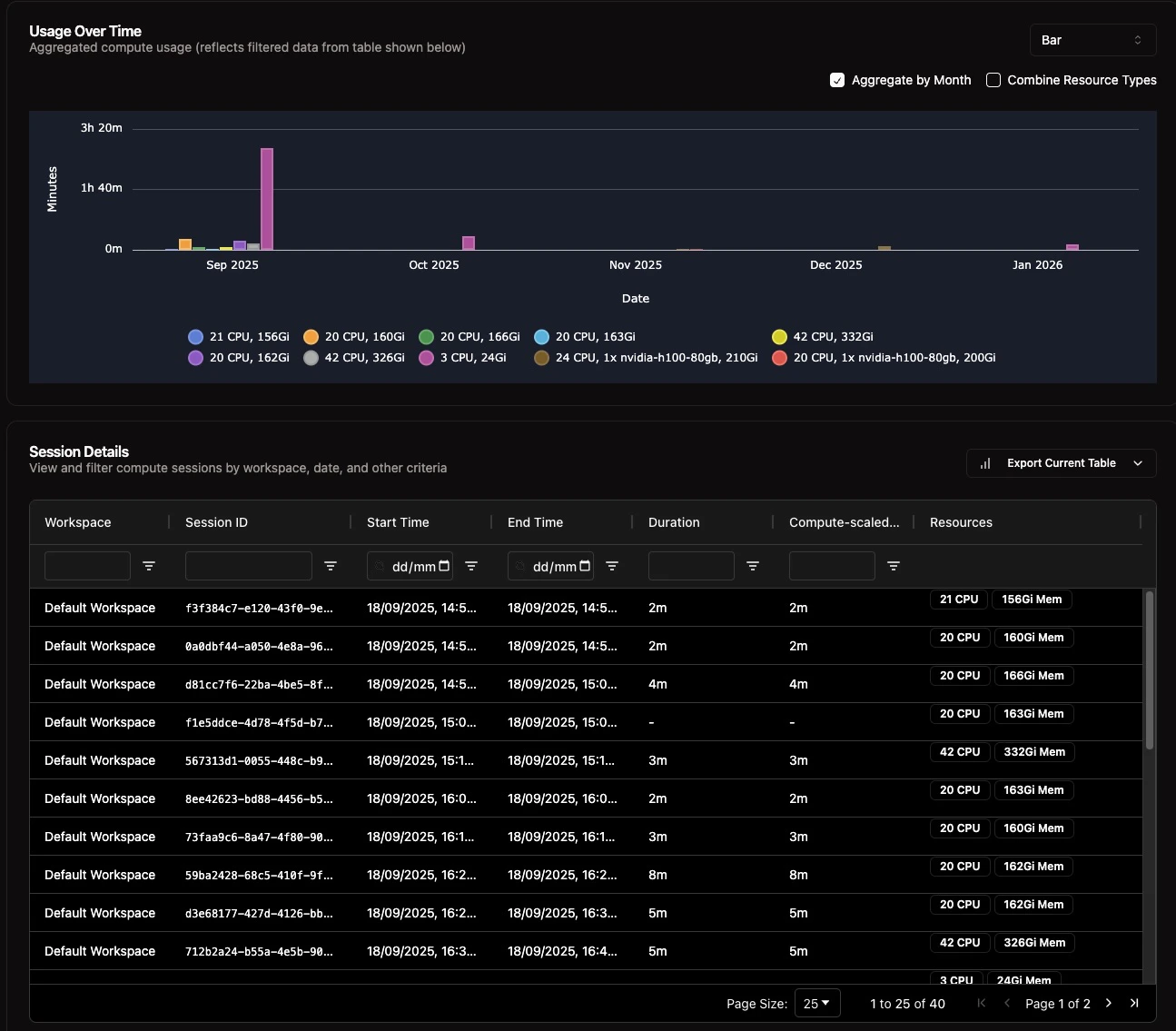Click the Workspace column filter icon
Viewport: 1176px width, 1031px height.
[148, 565]
